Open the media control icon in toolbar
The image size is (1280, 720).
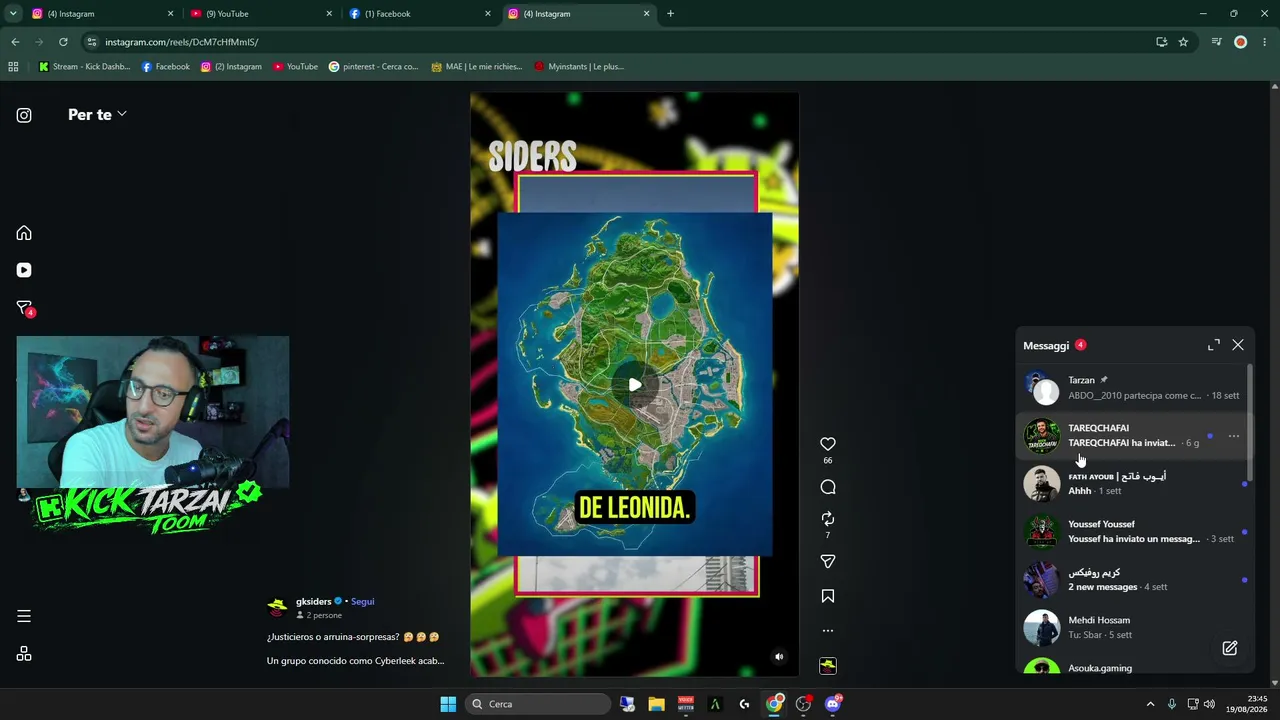click(x=1216, y=42)
